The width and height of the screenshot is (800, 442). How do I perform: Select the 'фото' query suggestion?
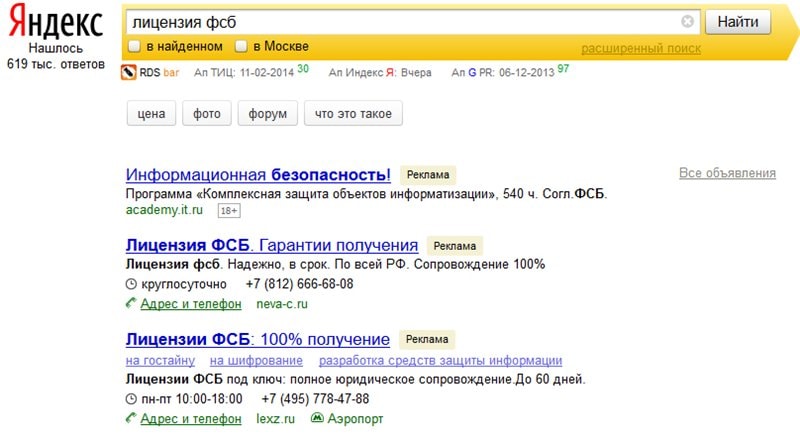pos(207,113)
